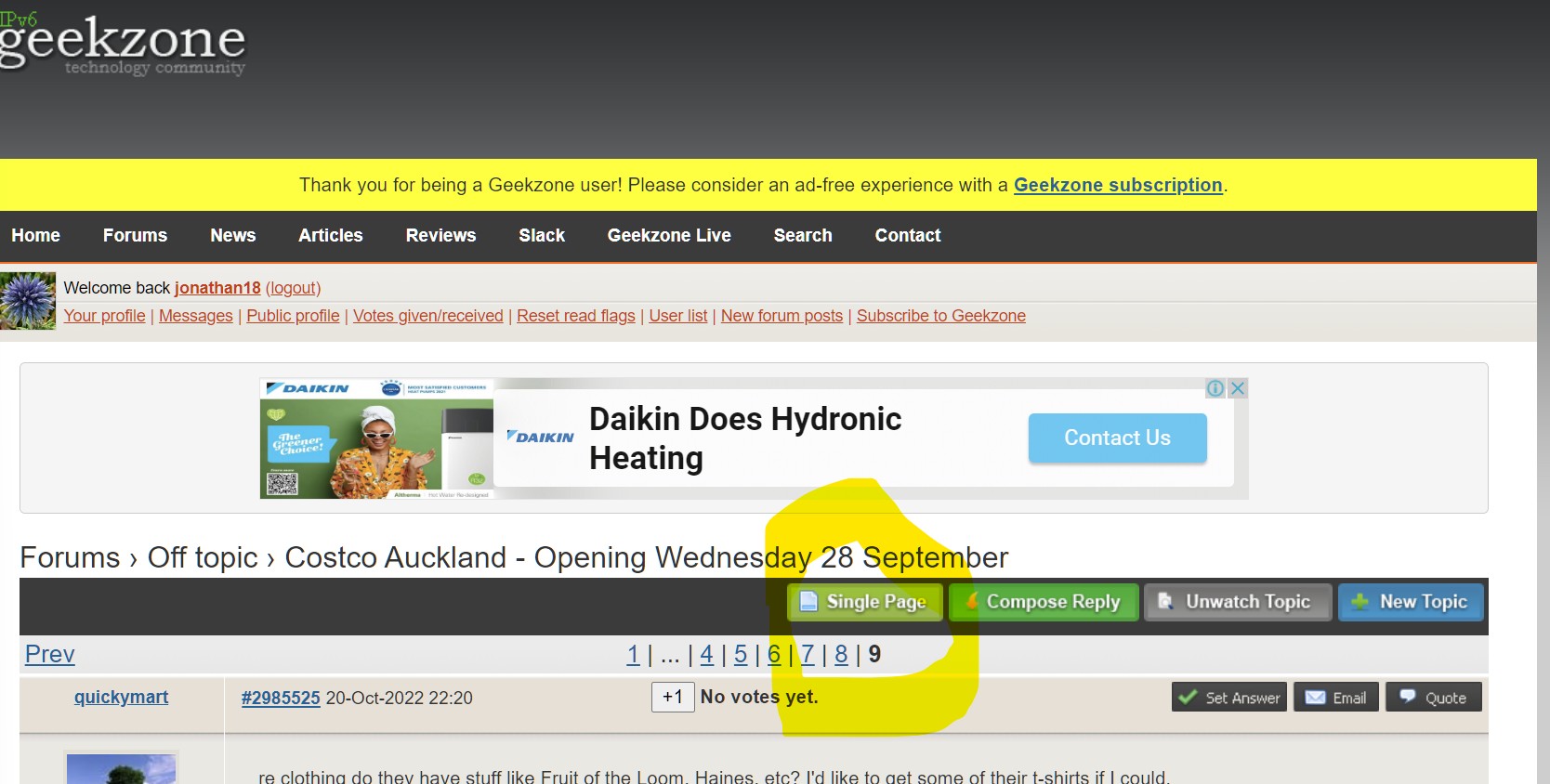The image size is (1550, 784).
Task: Open Your profile link
Action: tap(104, 316)
